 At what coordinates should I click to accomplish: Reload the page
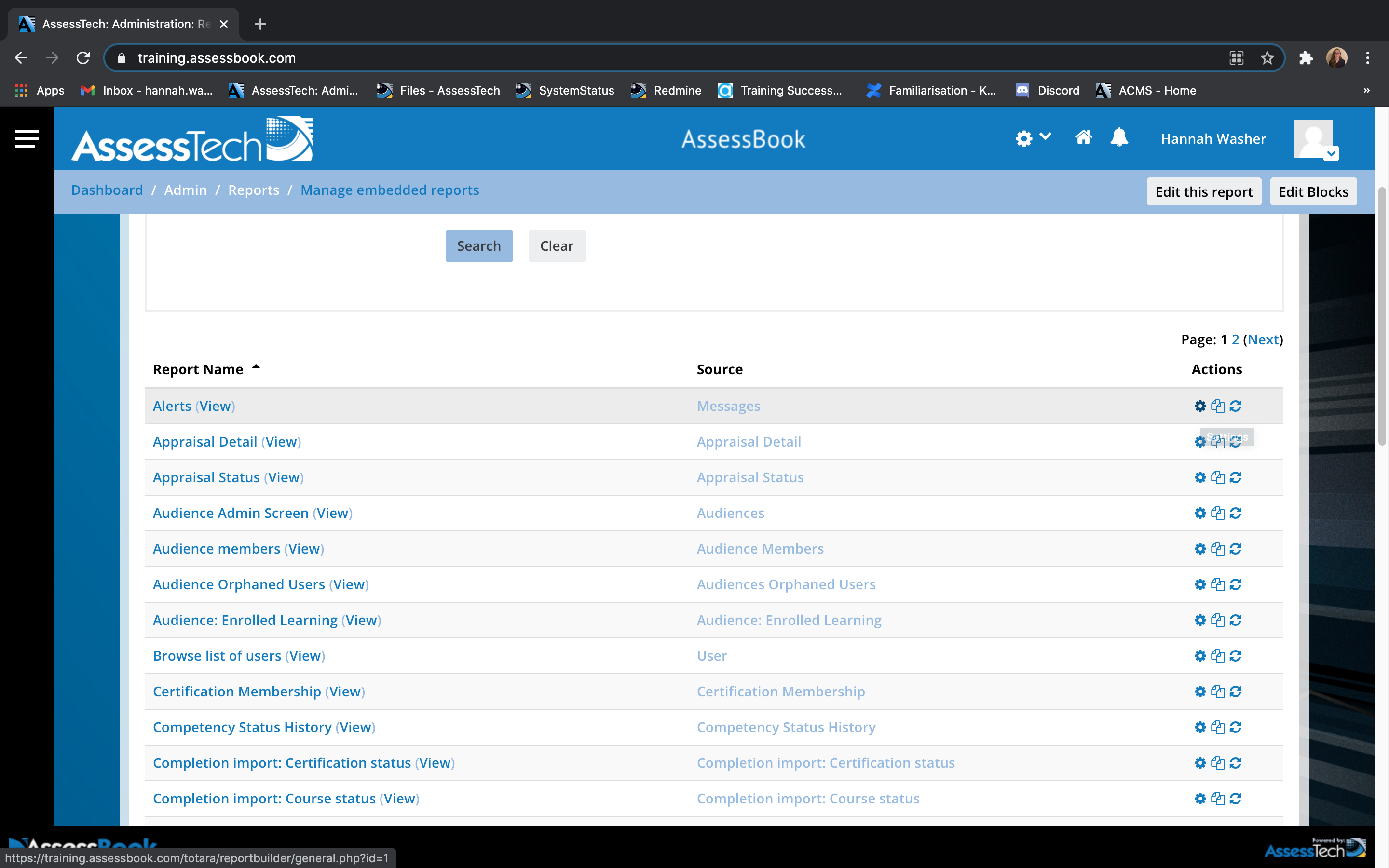pyautogui.click(x=83, y=58)
